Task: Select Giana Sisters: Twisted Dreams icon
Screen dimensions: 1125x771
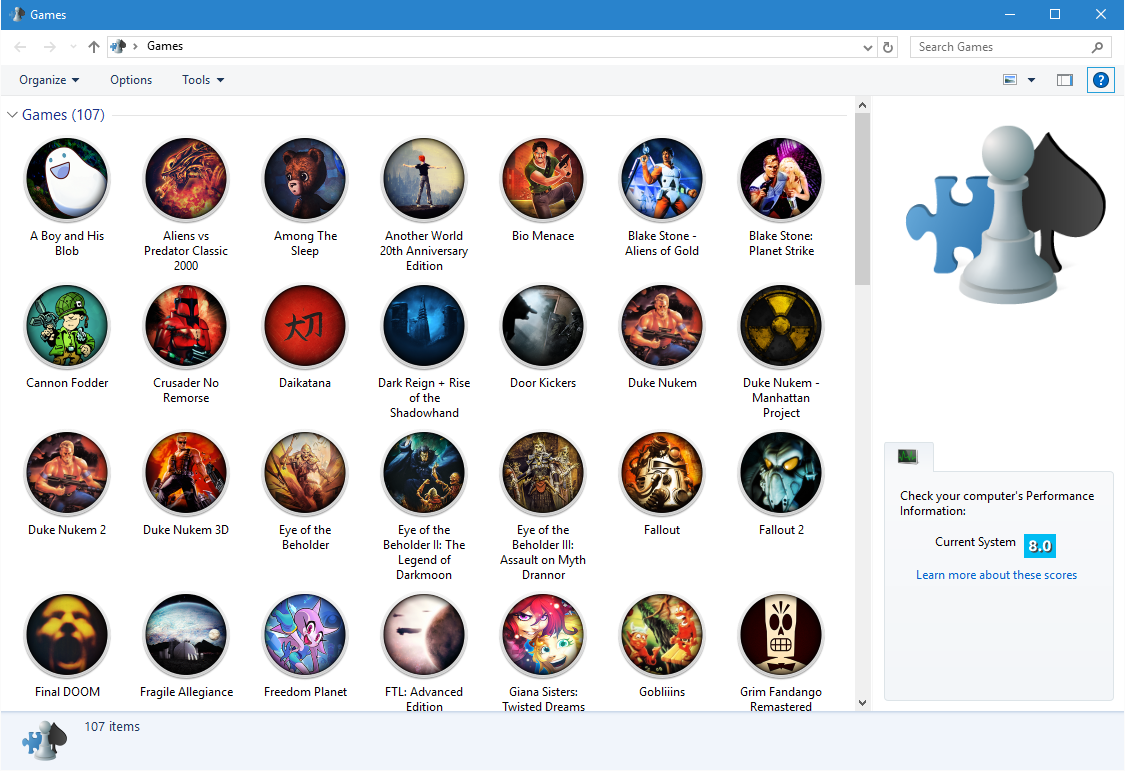Action: point(543,635)
